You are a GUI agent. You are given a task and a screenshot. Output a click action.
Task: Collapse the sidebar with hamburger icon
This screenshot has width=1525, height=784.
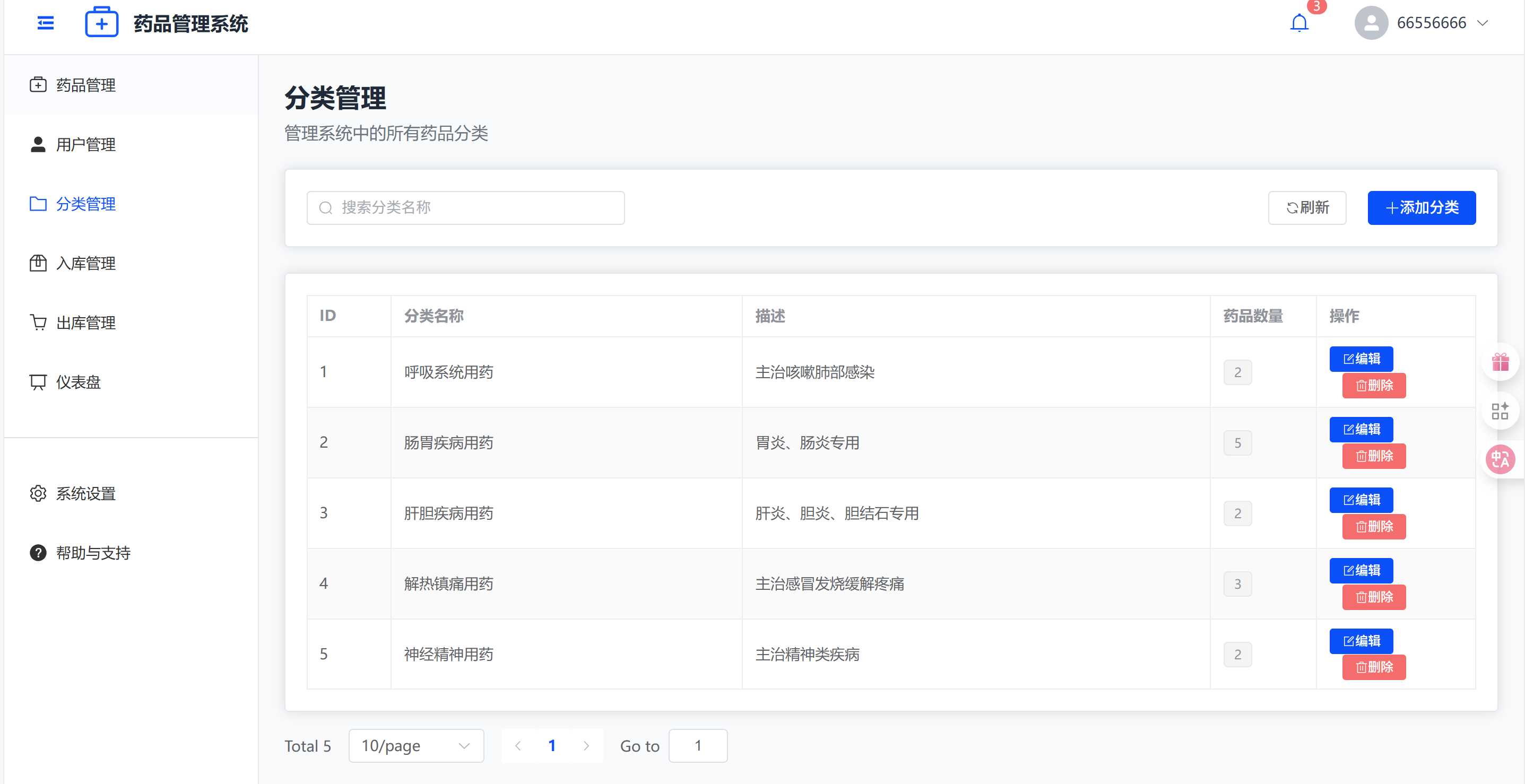tap(46, 23)
